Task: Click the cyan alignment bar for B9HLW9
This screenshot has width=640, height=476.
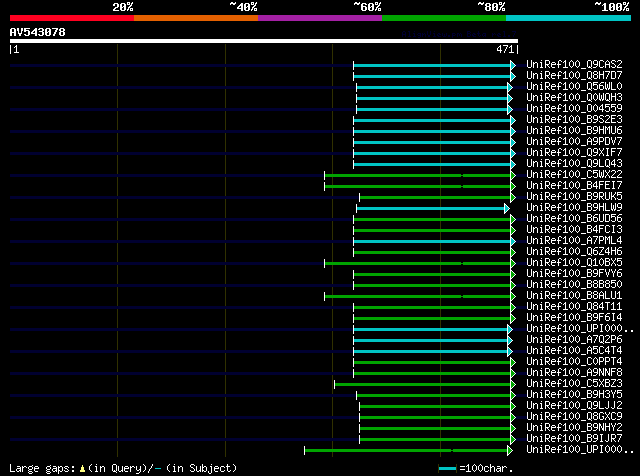Action: point(430,209)
